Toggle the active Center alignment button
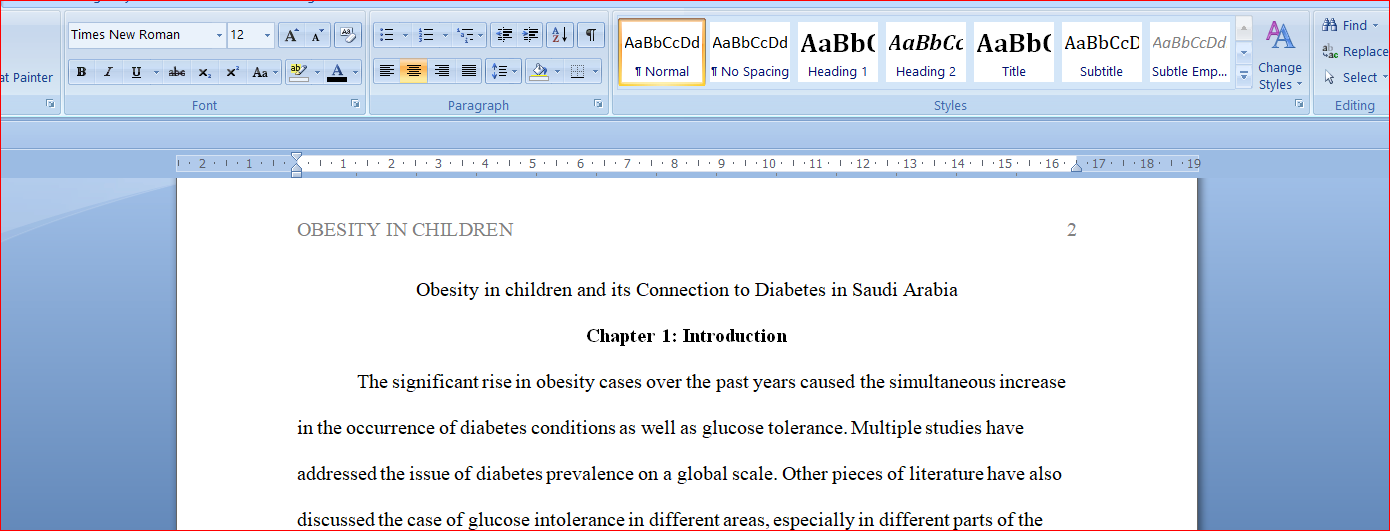The width and height of the screenshot is (1390, 531). 413,71
